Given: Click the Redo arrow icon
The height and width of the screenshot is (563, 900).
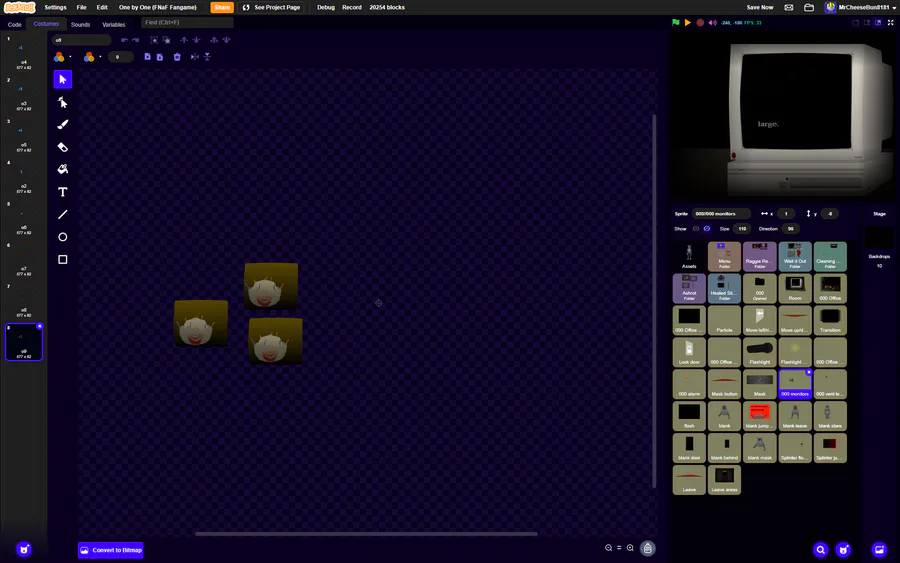Looking at the screenshot, I should point(135,40).
